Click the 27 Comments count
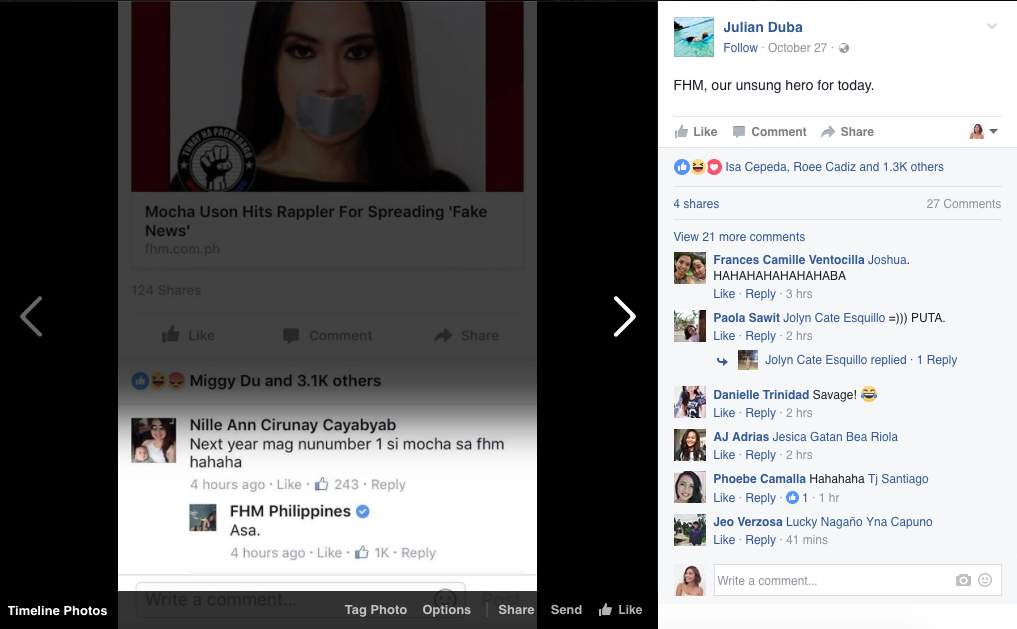 pyautogui.click(x=963, y=204)
